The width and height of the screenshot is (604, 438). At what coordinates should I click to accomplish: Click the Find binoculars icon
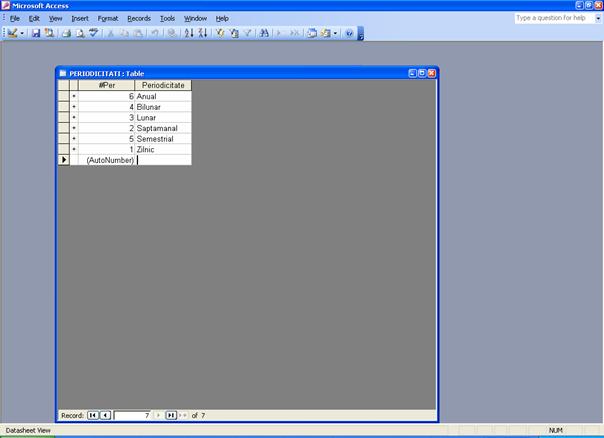click(264, 33)
